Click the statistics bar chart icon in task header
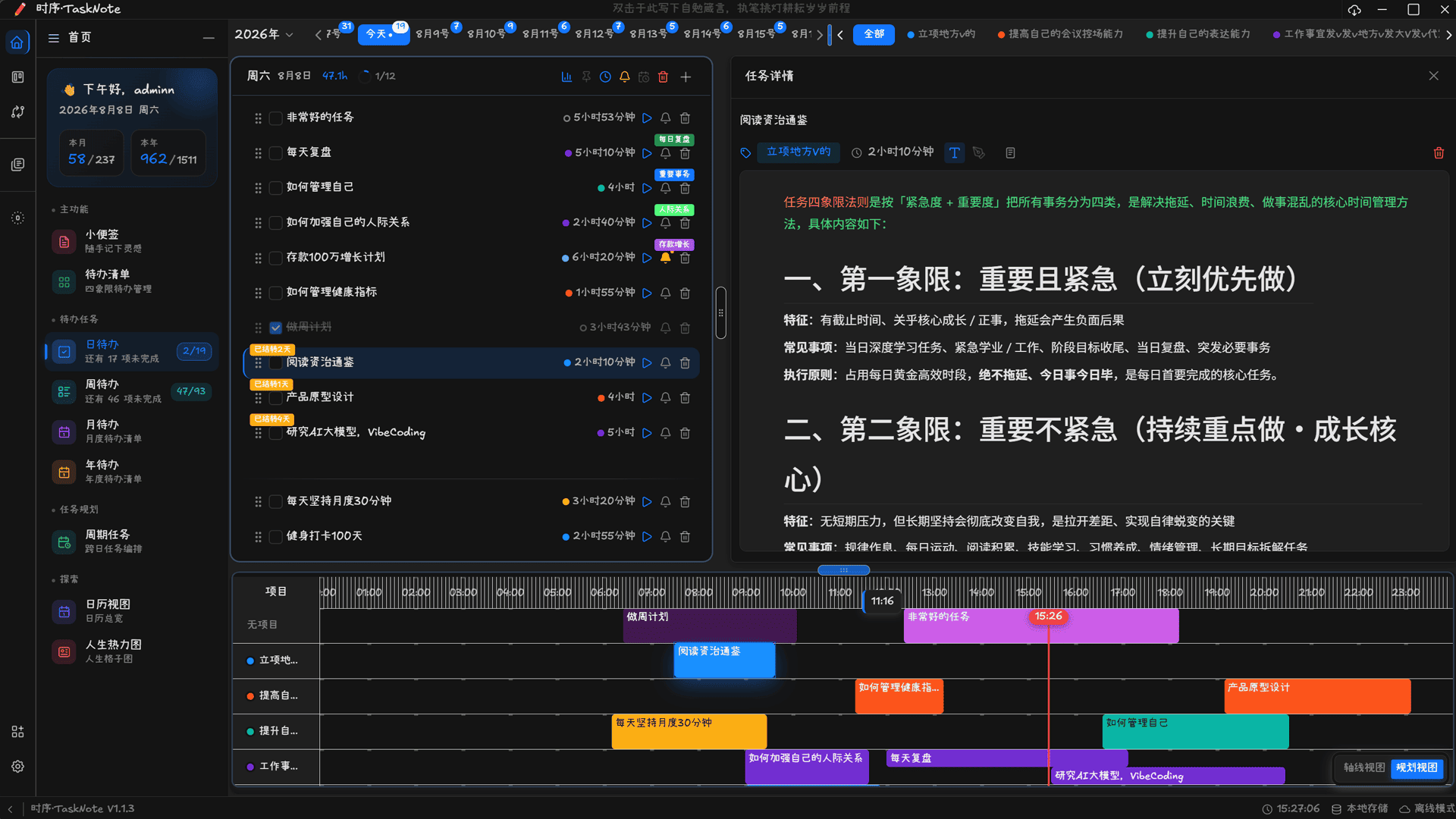The width and height of the screenshot is (1456, 819). 566,77
